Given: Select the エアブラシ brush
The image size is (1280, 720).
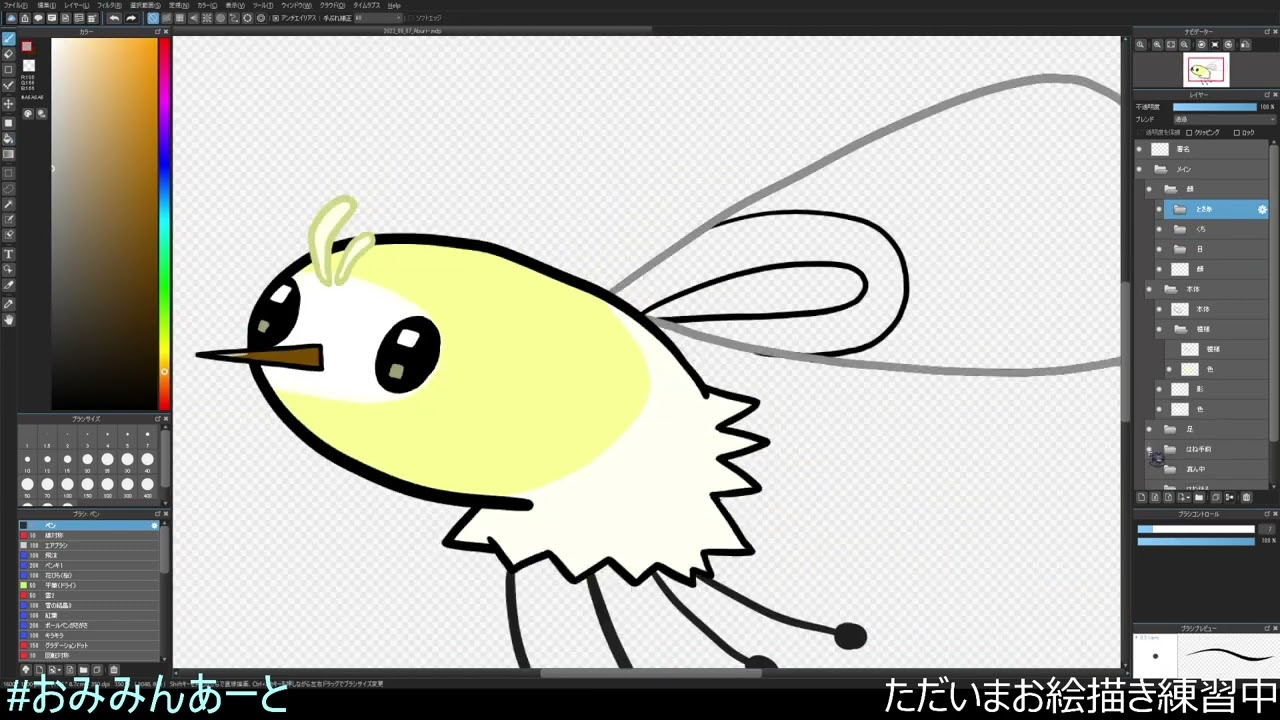Looking at the screenshot, I should [89, 545].
